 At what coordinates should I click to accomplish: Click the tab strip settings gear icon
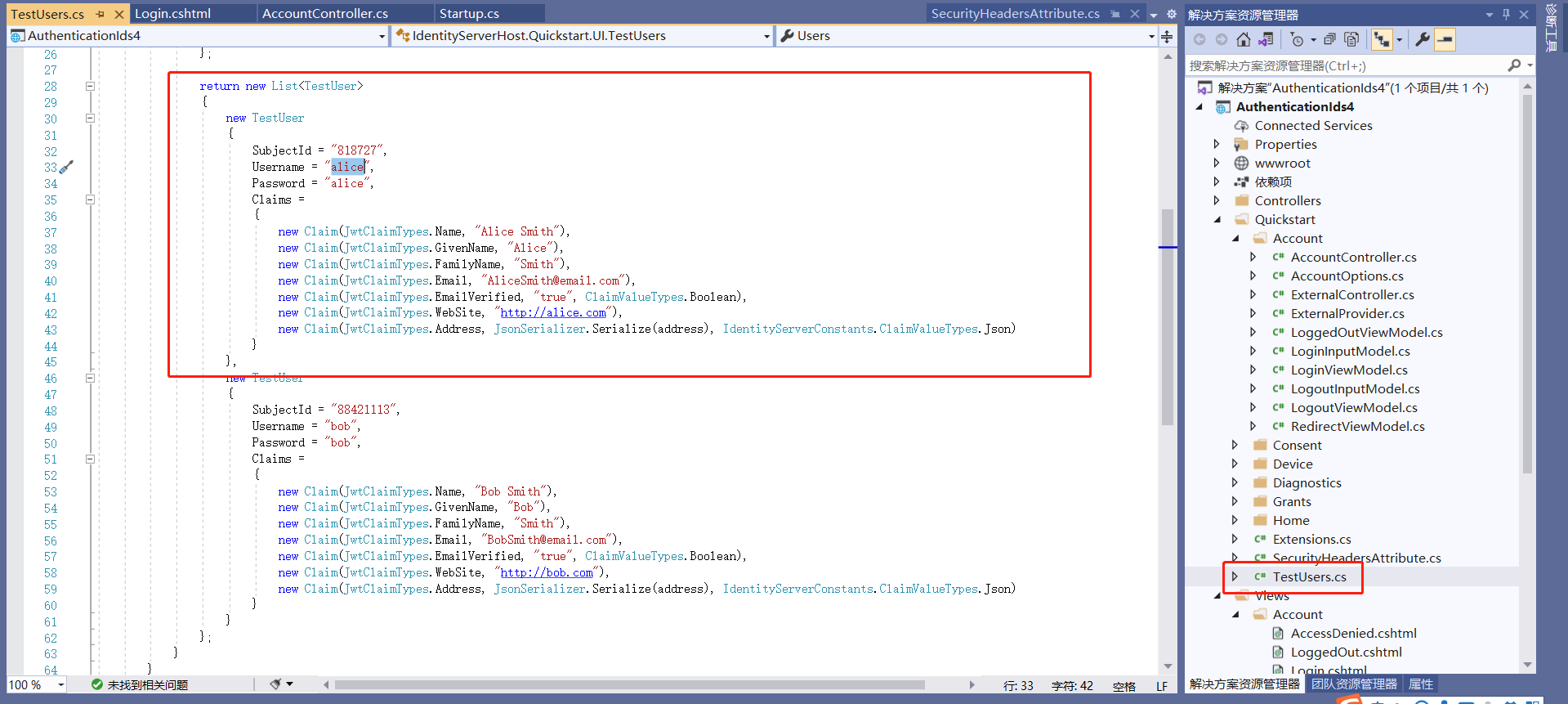click(1171, 14)
